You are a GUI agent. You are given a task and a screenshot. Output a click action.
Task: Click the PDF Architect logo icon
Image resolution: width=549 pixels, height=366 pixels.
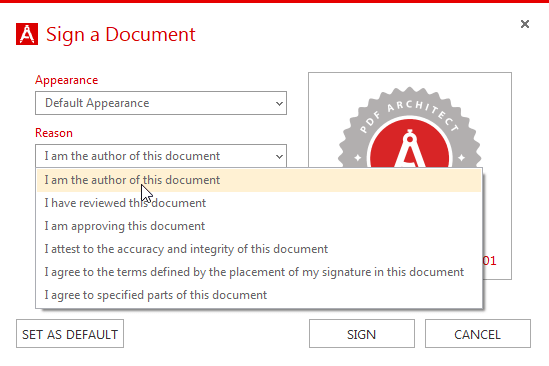(x=27, y=34)
